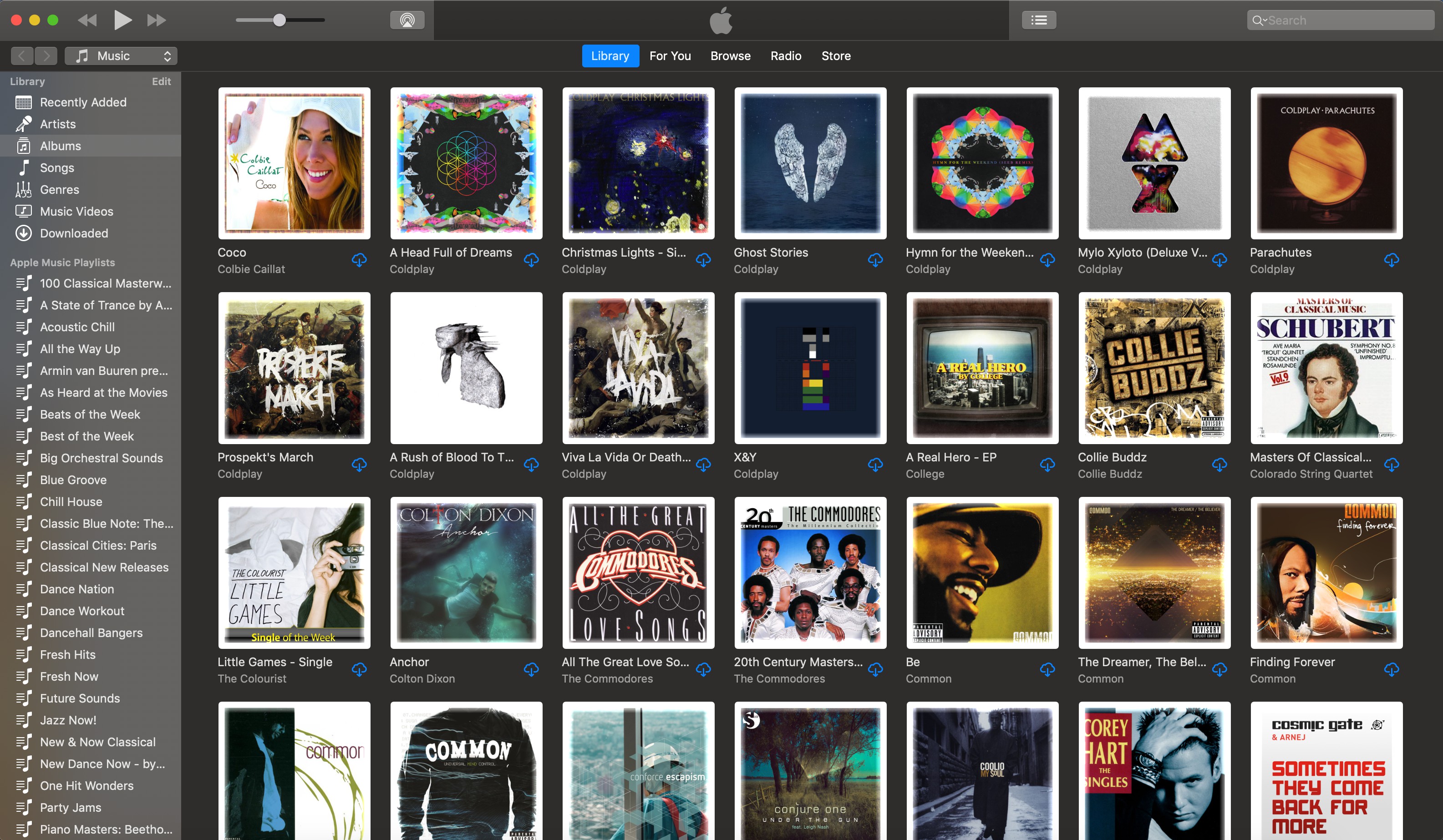Download Parachutes via cloud icon

[1392, 260]
